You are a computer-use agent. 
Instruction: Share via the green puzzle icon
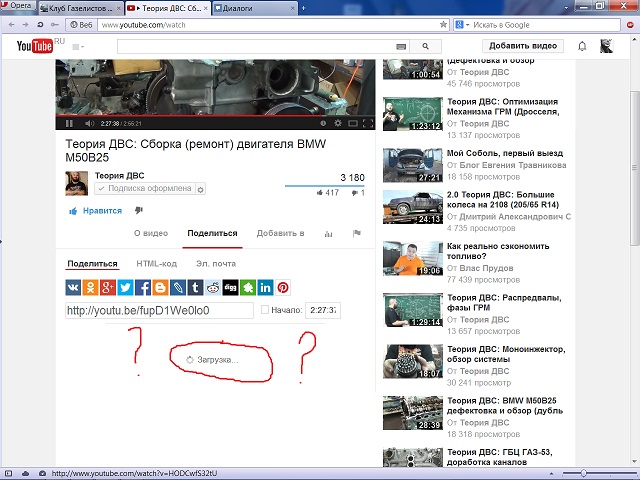click(x=248, y=288)
